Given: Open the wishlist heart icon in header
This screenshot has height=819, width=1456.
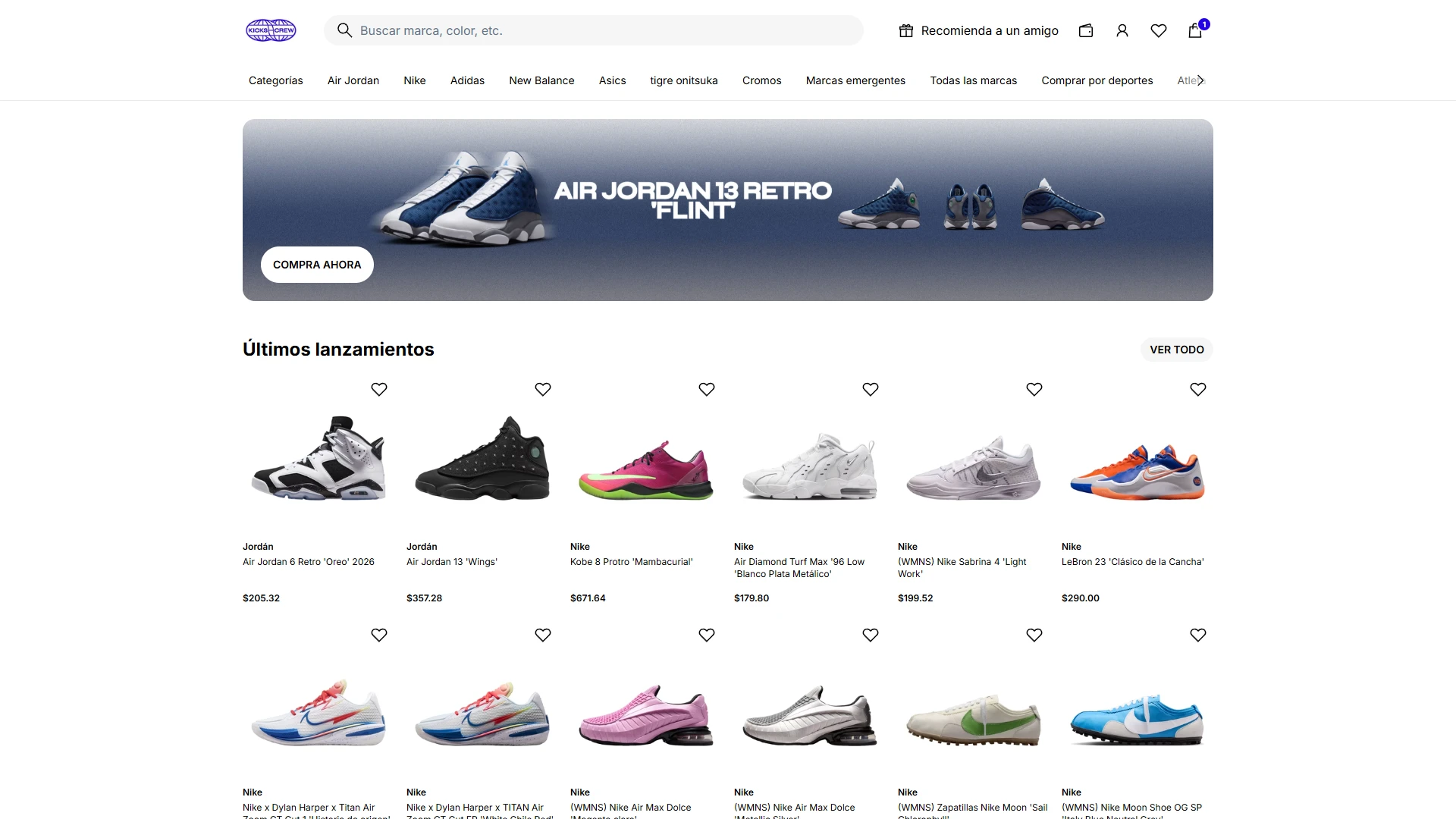Looking at the screenshot, I should [1159, 30].
